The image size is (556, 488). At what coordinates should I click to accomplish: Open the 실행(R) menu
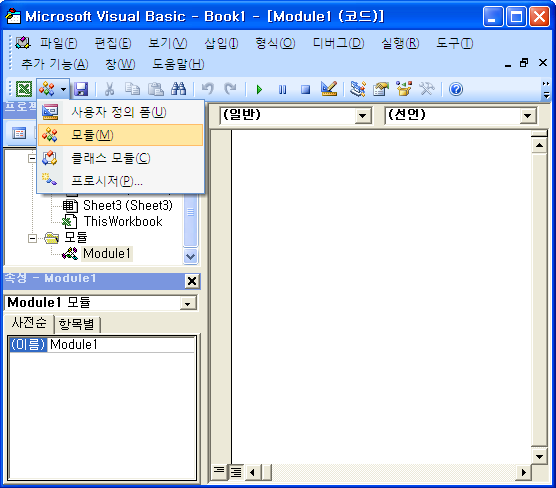[x=400, y=43]
